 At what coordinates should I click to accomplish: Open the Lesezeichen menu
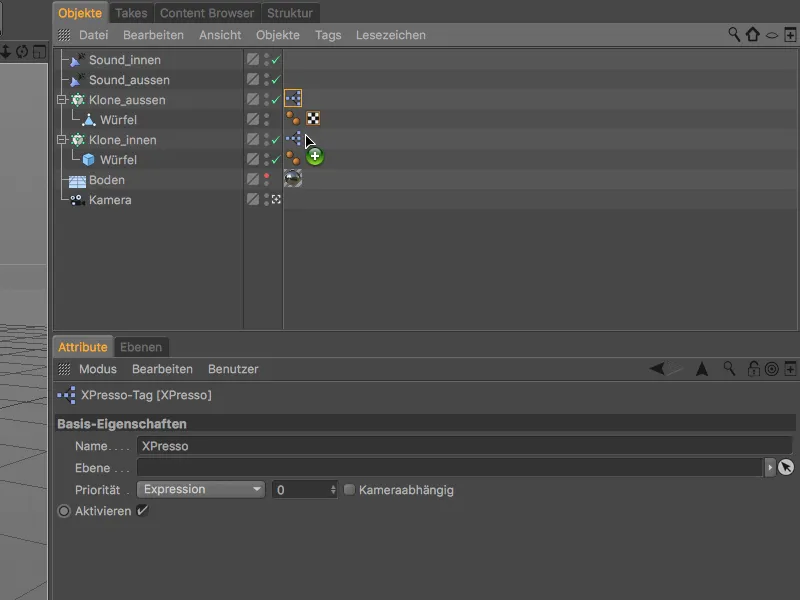(x=391, y=35)
